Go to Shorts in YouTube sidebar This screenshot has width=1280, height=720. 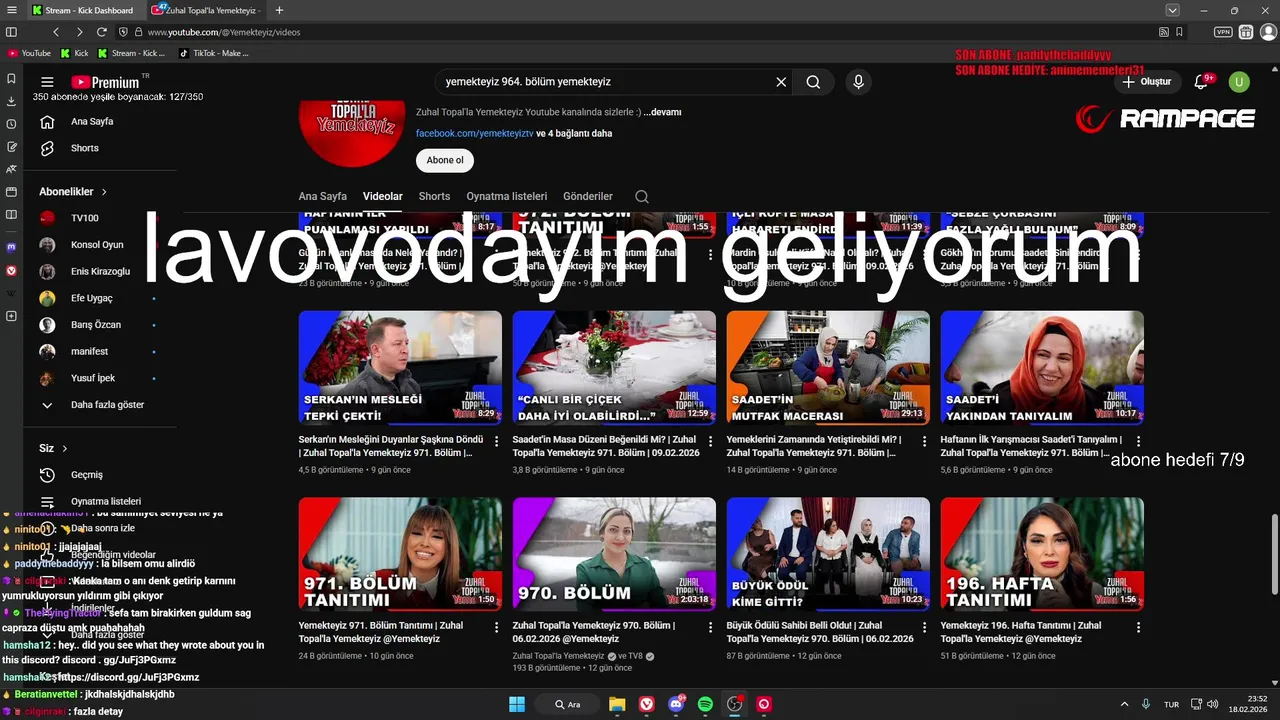[85, 148]
